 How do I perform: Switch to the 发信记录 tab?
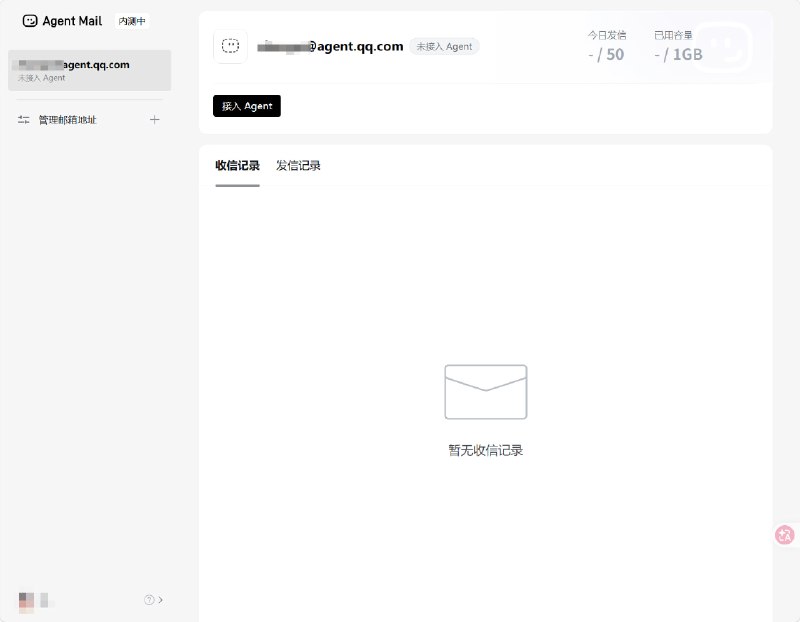click(298, 165)
